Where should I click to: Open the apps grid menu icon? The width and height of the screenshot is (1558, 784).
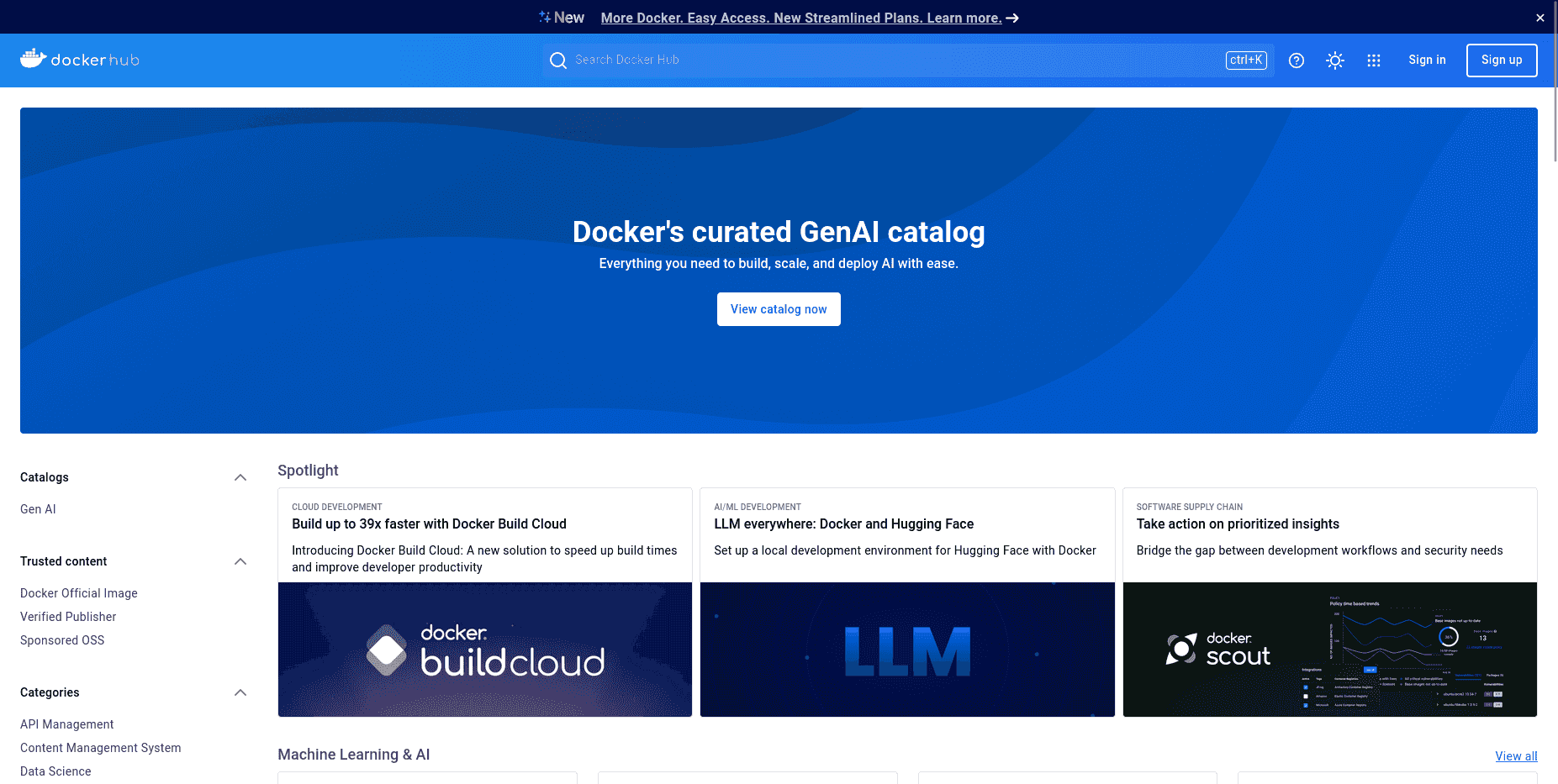[x=1374, y=61]
